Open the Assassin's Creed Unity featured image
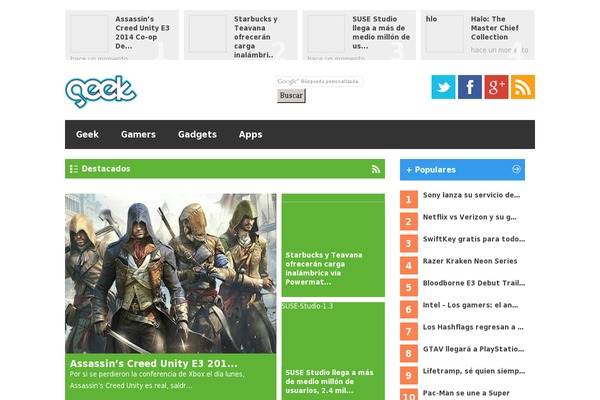The height and width of the screenshot is (400, 600). click(171, 273)
